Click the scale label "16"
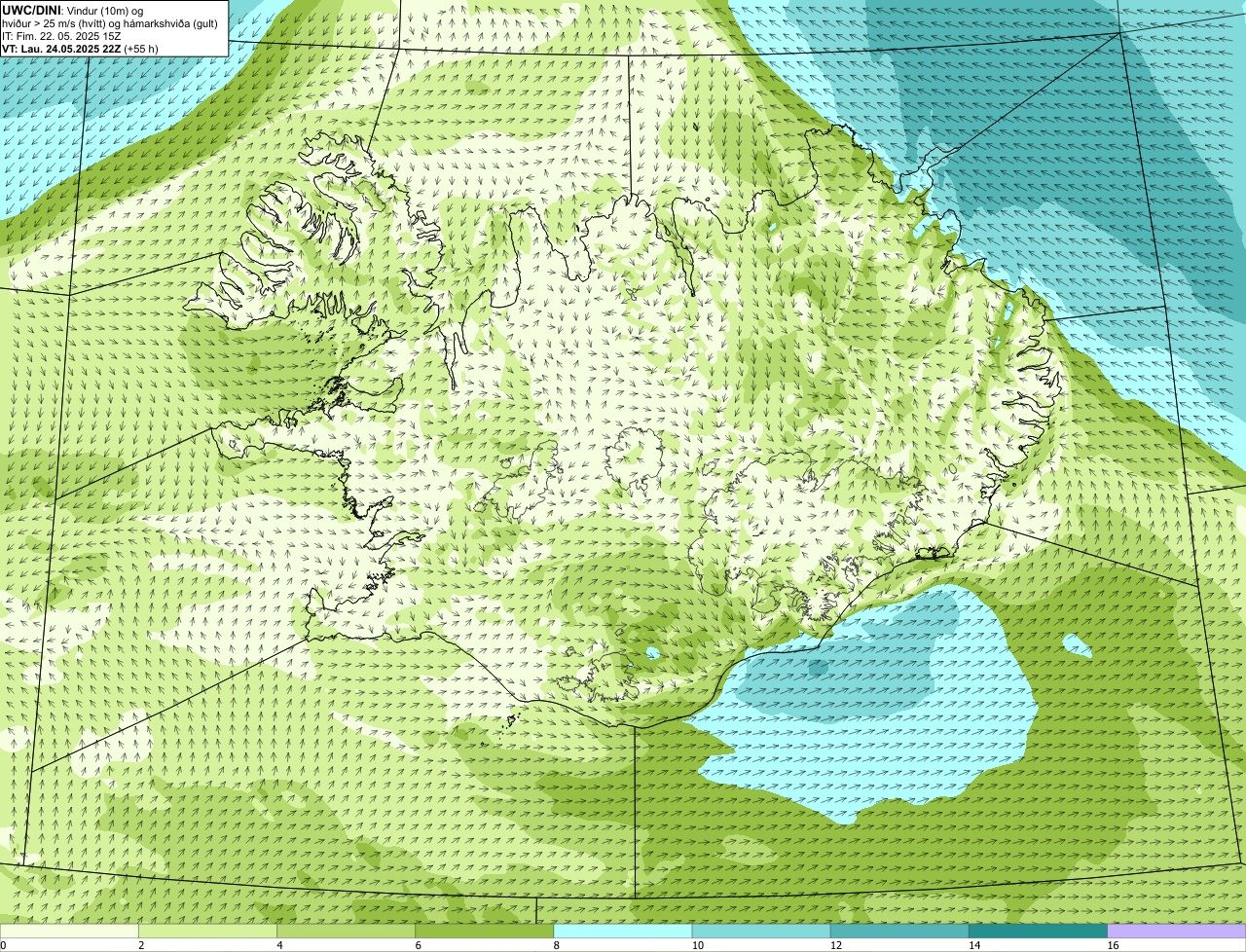Image resolution: width=1246 pixels, height=952 pixels. pyautogui.click(x=1113, y=945)
